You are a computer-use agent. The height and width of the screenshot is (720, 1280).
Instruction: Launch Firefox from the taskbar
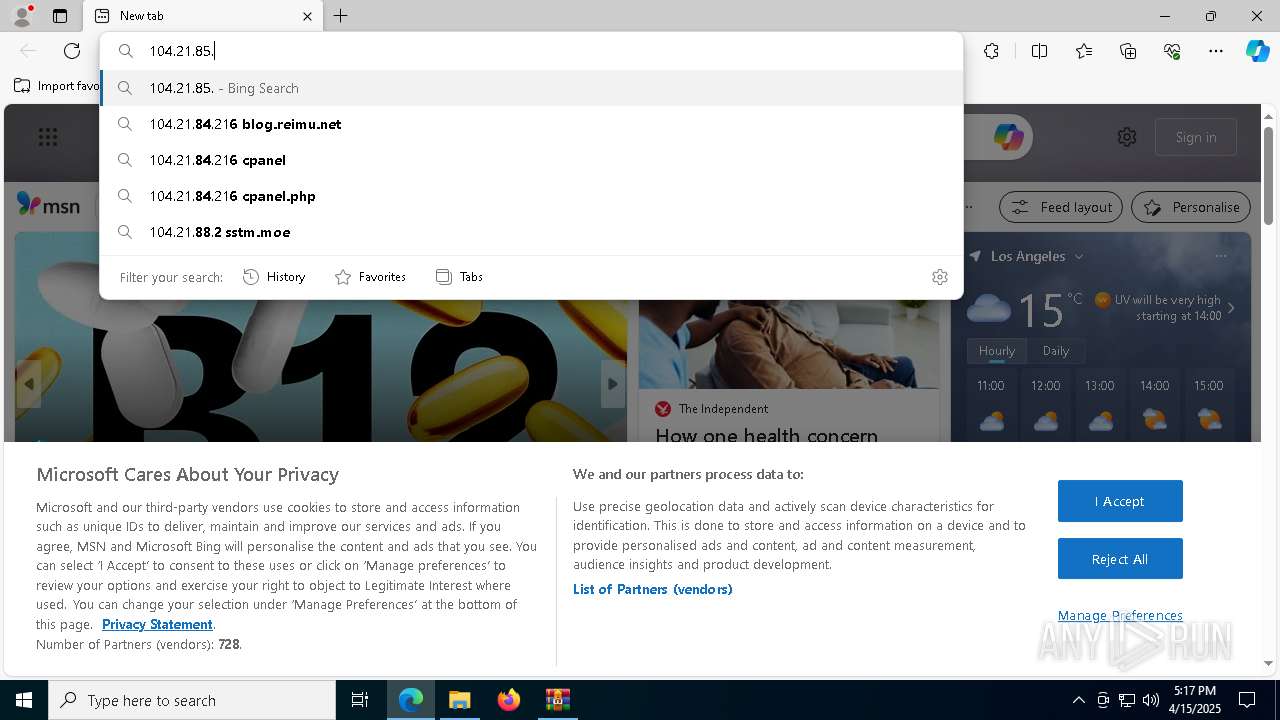tap(509, 700)
